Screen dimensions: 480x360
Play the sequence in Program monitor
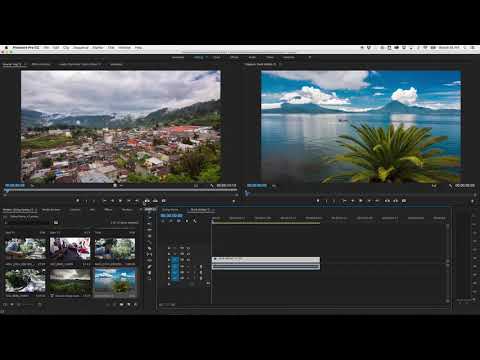361,201
